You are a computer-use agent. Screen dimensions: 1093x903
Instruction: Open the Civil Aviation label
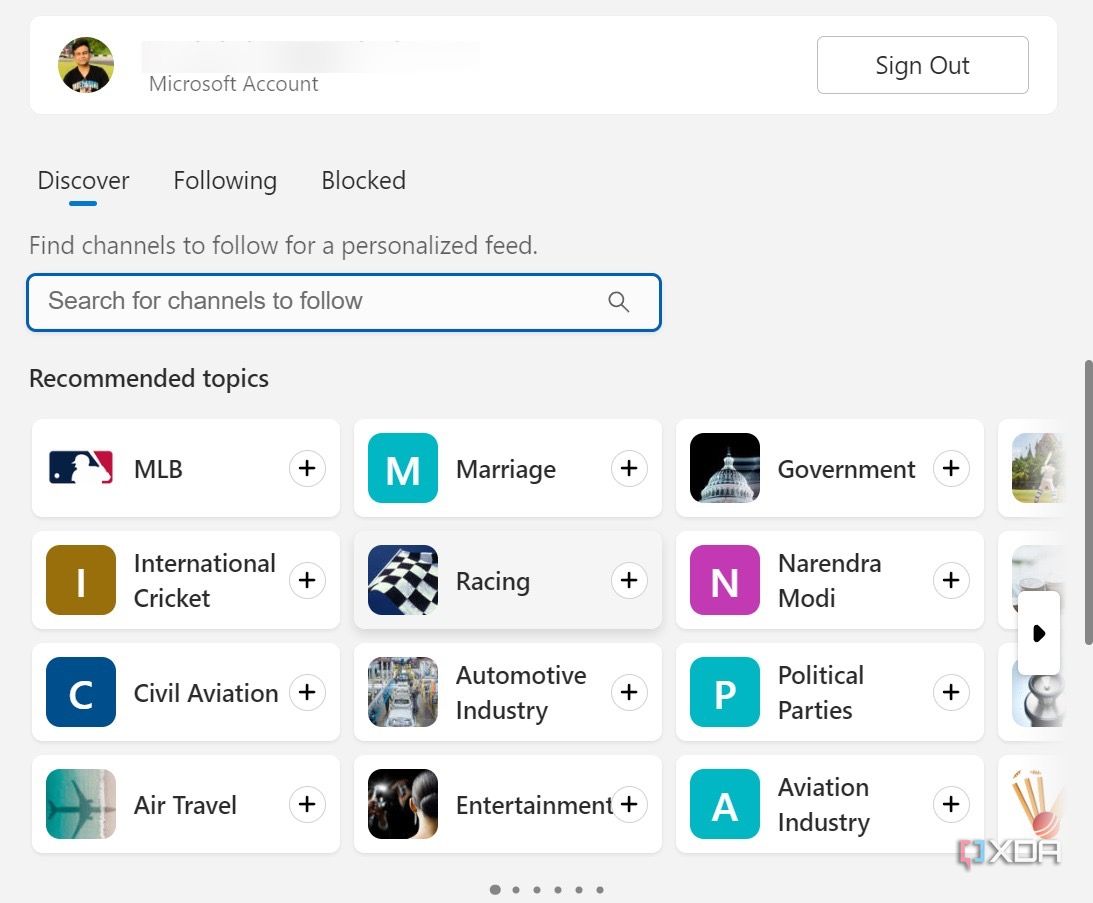tap(206, 693)
